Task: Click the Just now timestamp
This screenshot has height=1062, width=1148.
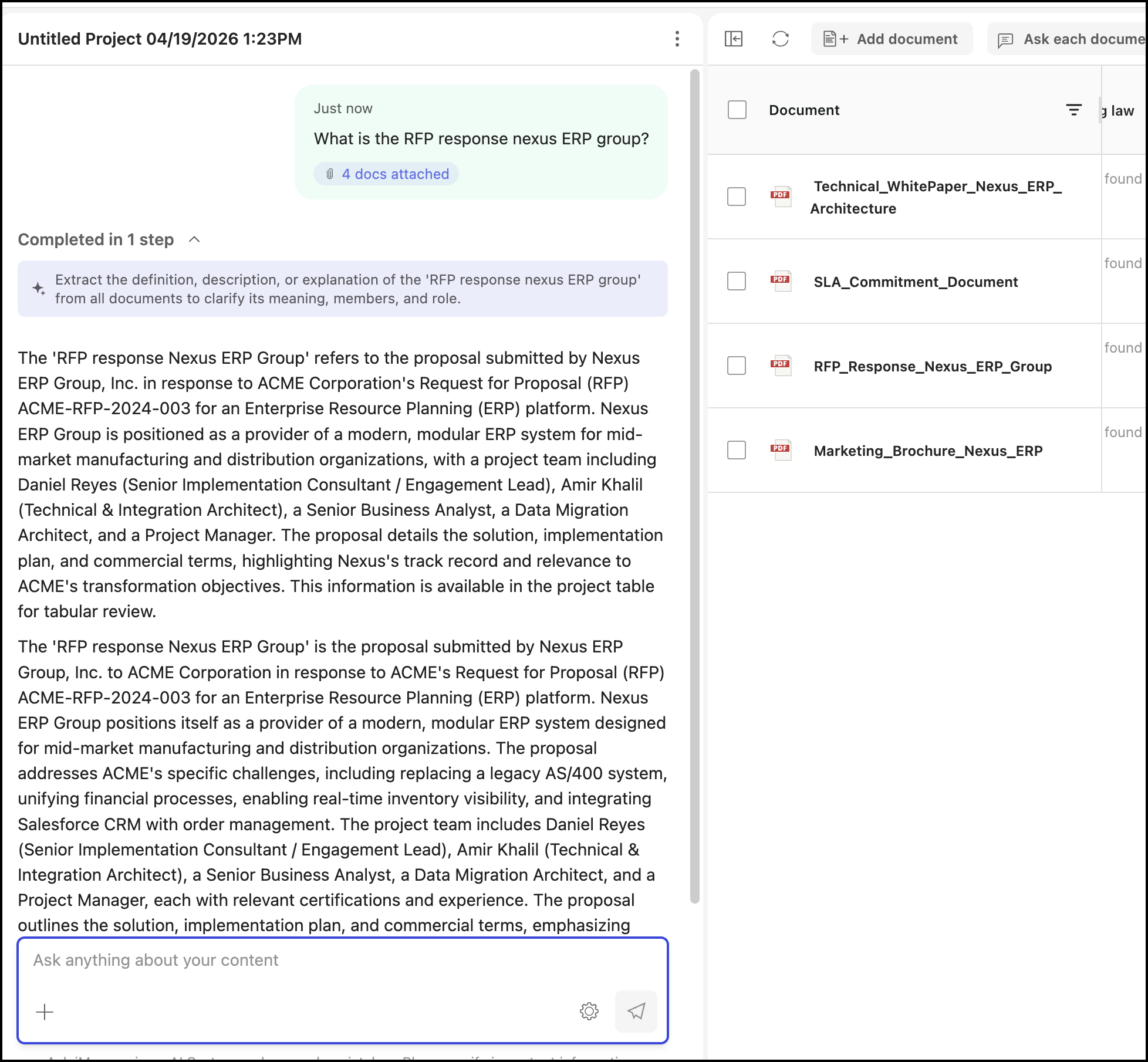Action: pyautogui.click(x=343, y=109)
